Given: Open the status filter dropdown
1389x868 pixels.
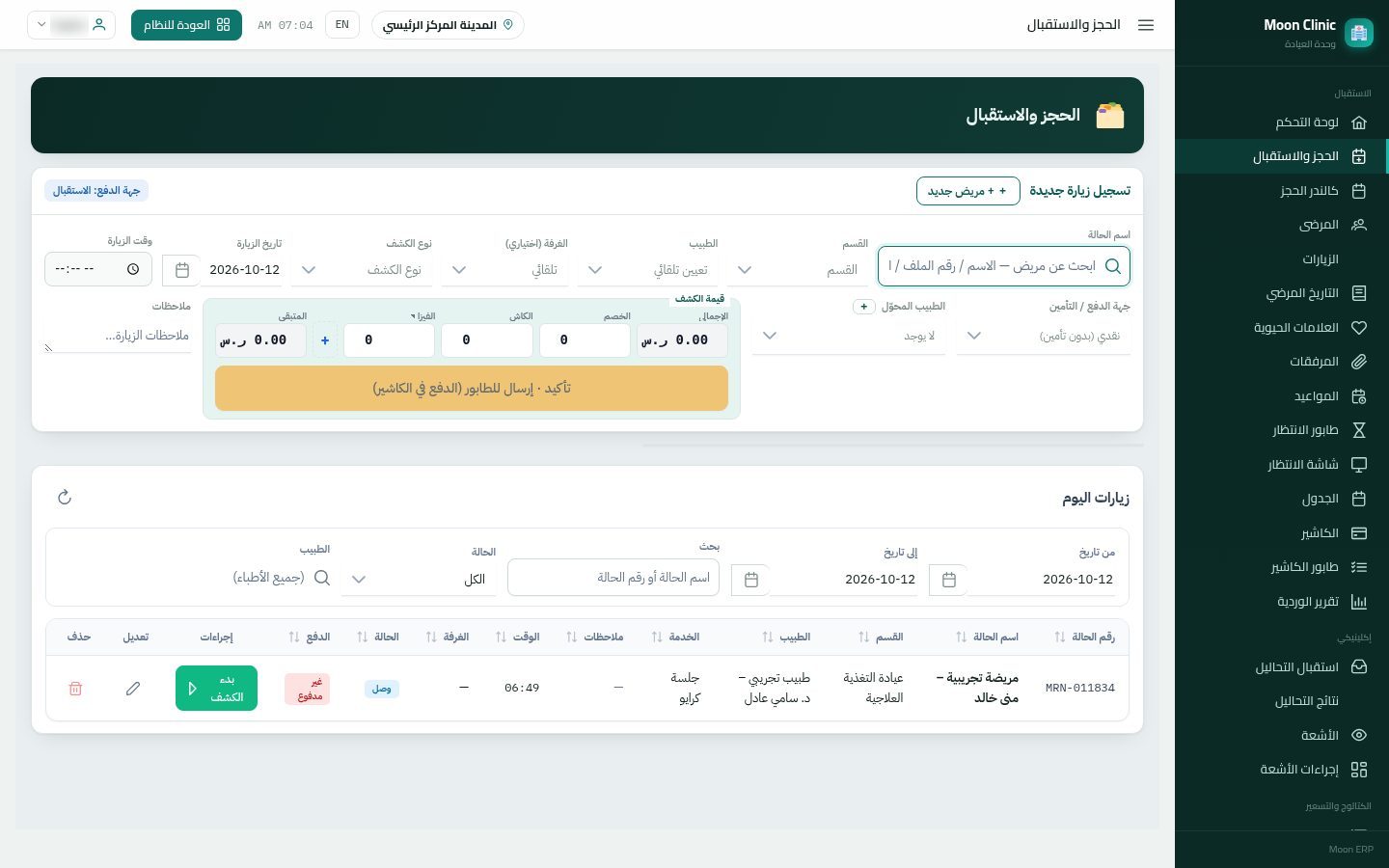Looking at the screenshot, I should pyautogui.click(x=420, y=579).
